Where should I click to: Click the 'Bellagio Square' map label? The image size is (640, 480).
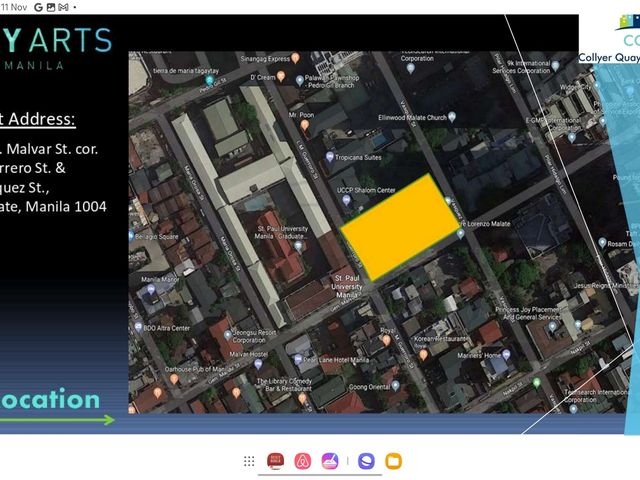(x=157, y=236)
